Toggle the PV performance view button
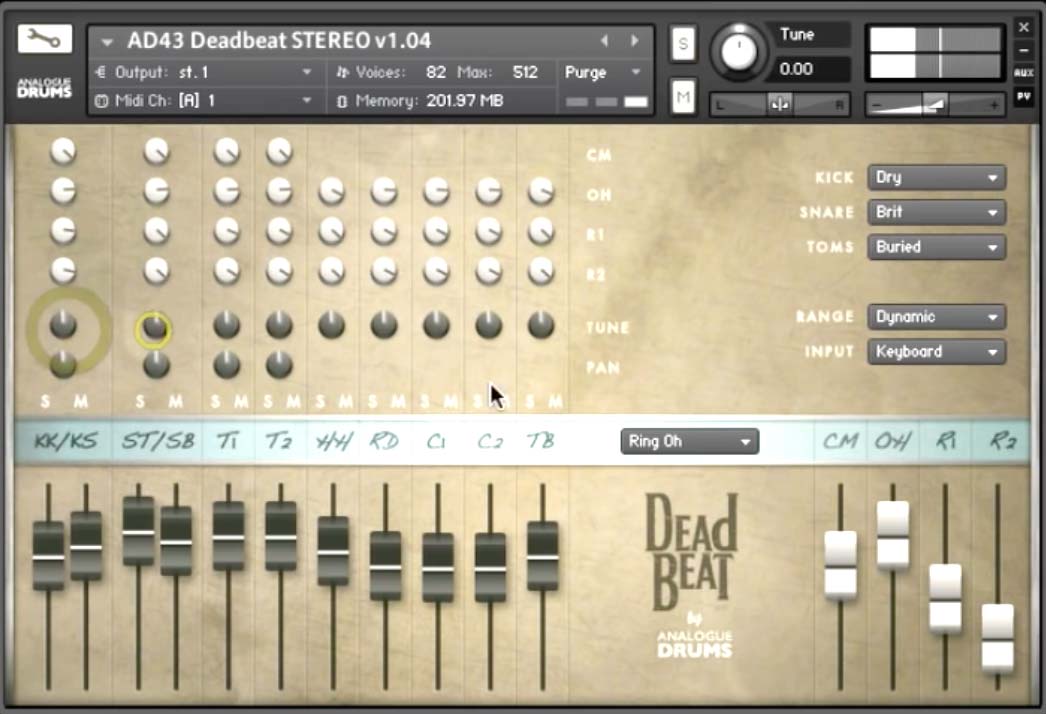The width and height of the screenshot is (1046, 714). click(1024, 96)
